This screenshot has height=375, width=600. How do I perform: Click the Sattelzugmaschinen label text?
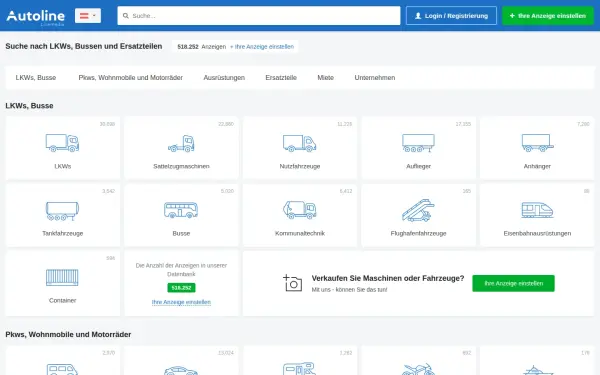(x=181, y=166)
